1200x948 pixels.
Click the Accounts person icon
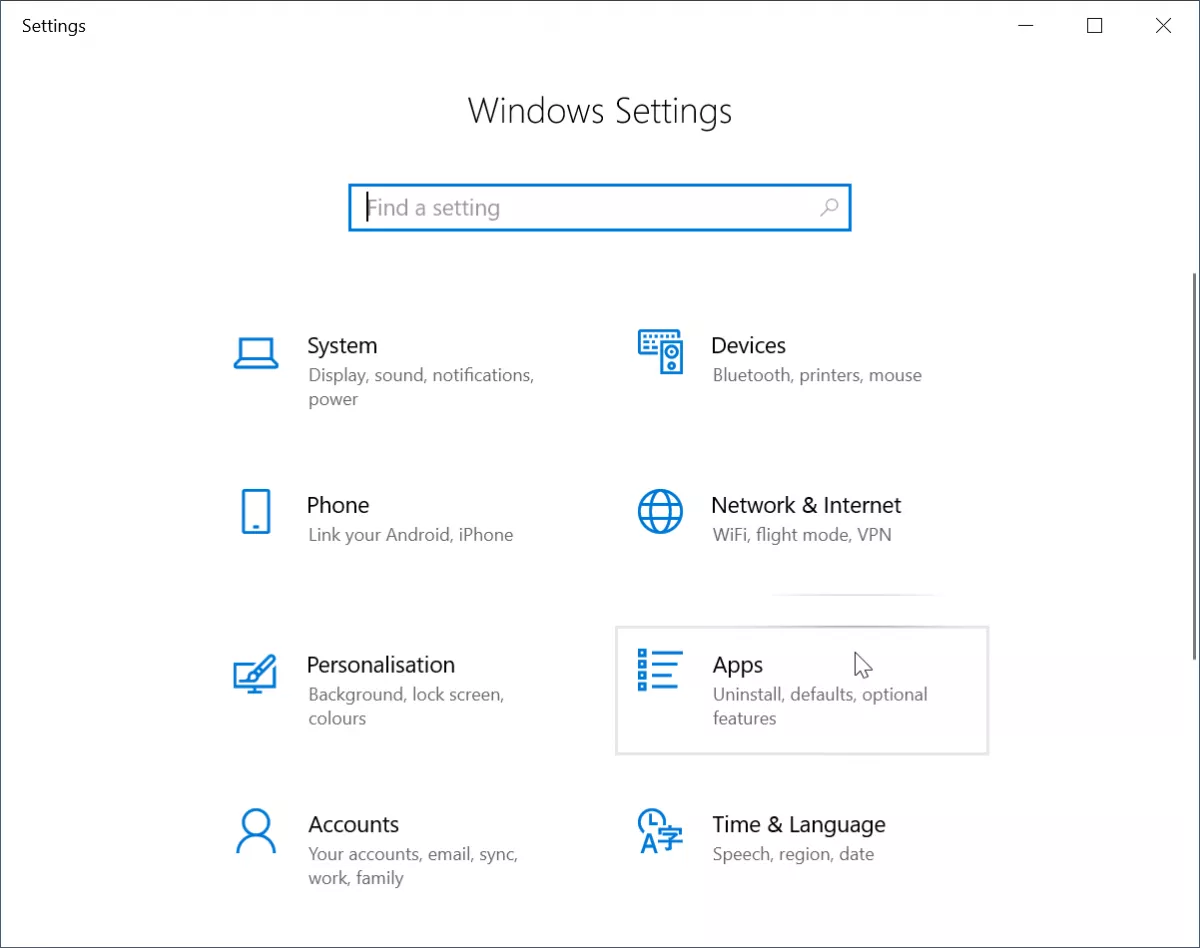[256, 831]
